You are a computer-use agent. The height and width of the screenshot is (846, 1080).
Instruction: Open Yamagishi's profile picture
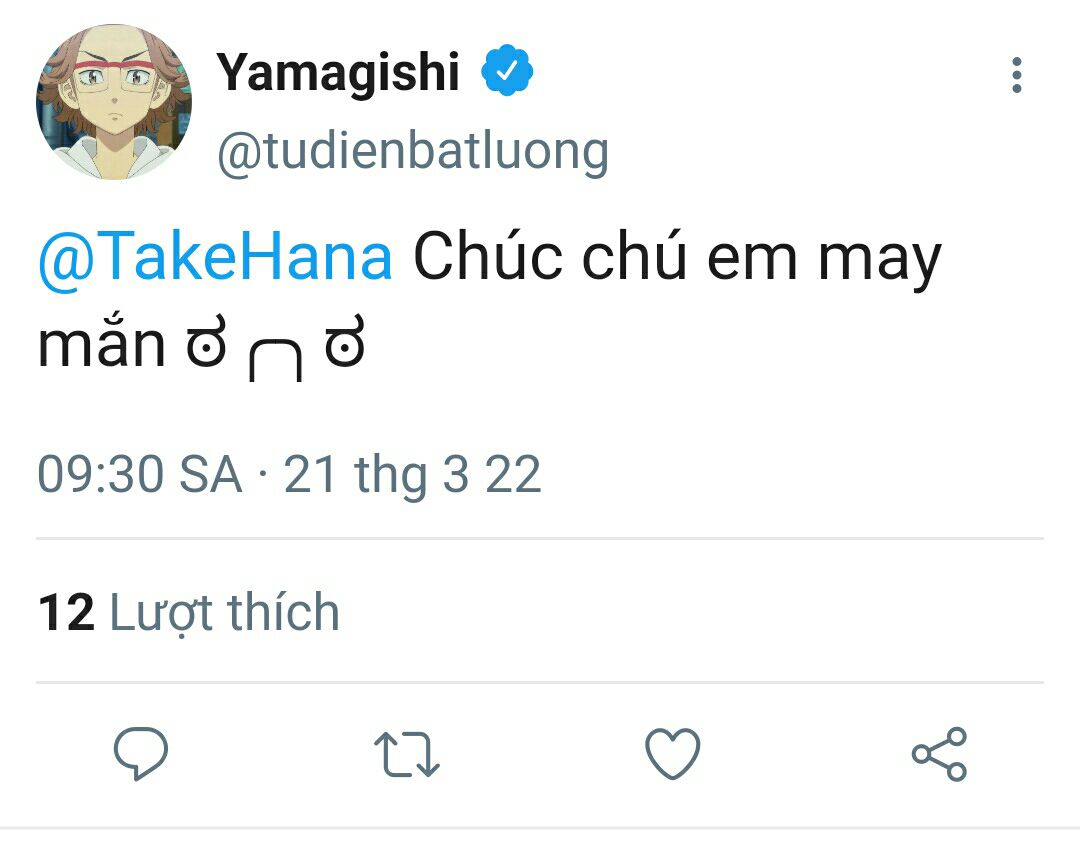click(x=114, y=102)
